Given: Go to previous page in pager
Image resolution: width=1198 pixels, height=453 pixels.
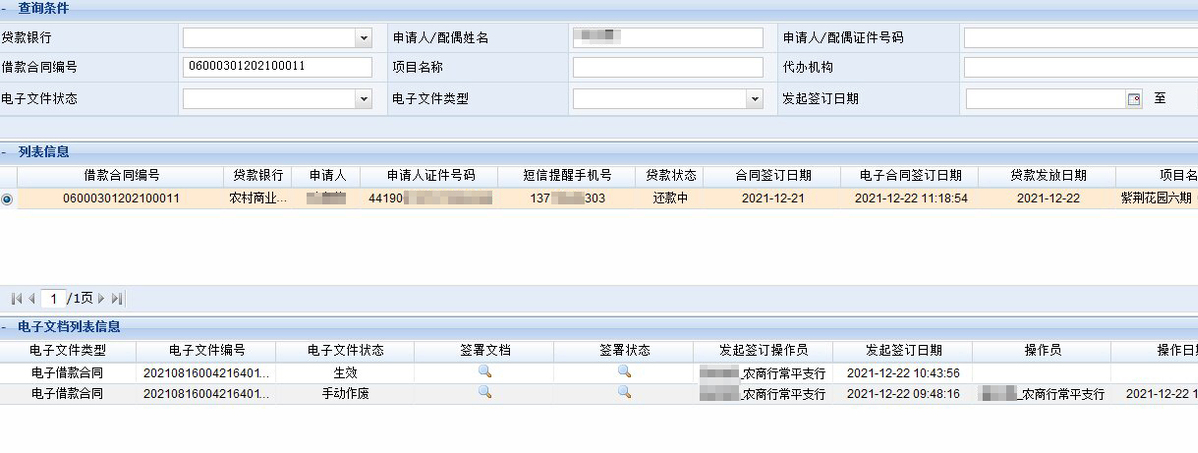Looking at the screenshot, I should point(31,299).
